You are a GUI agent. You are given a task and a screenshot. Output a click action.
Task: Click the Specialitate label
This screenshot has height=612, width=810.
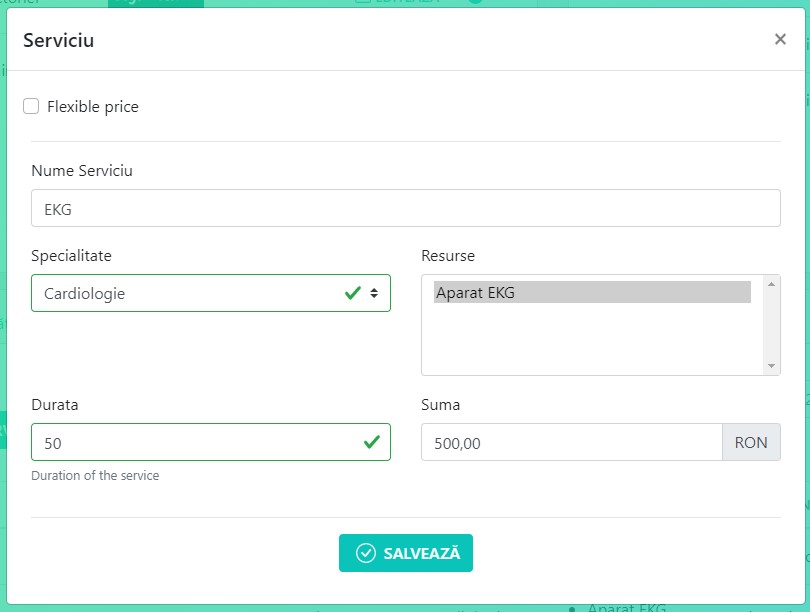[71, 256]
